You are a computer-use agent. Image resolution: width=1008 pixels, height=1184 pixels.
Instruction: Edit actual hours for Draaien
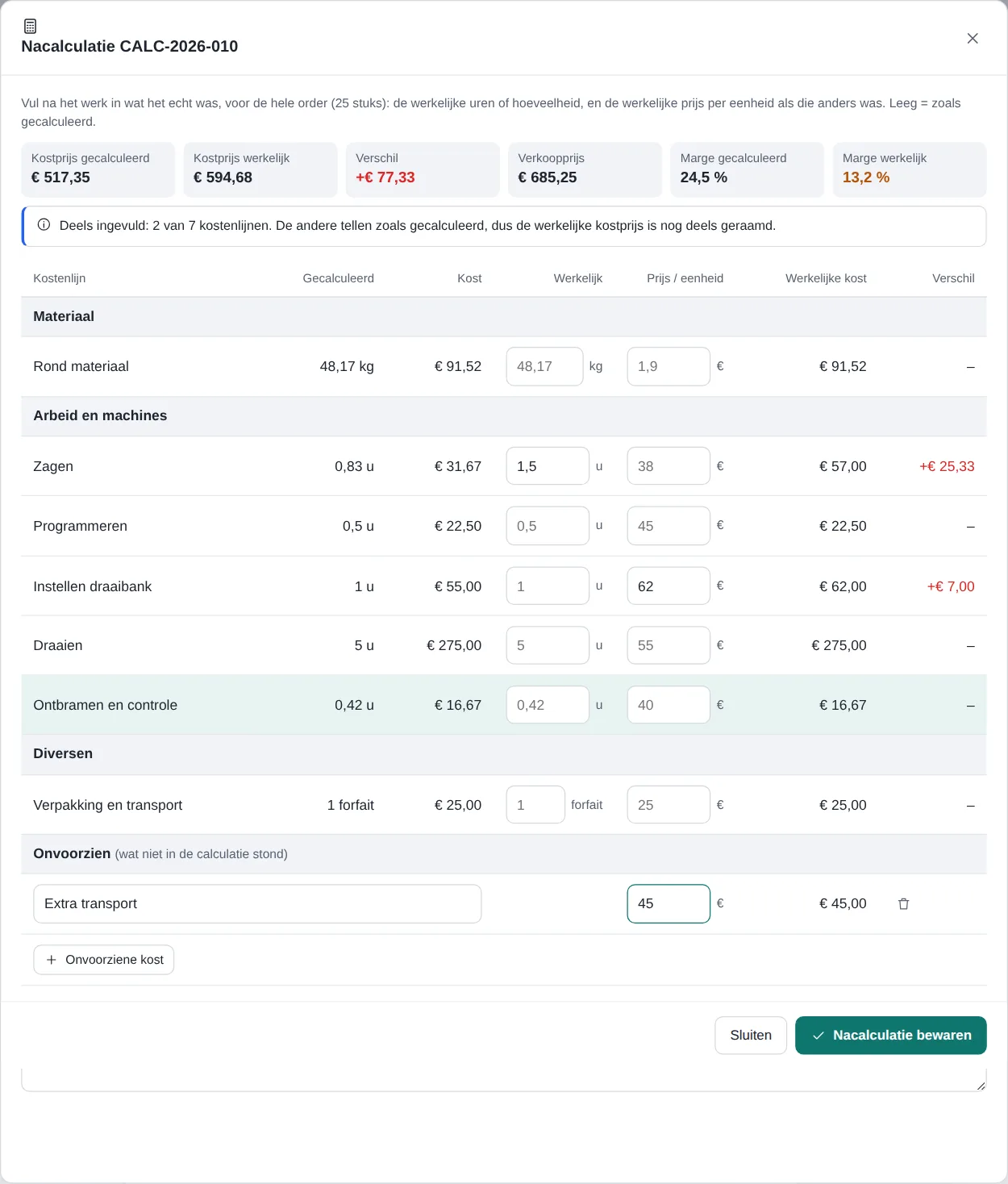548,645
